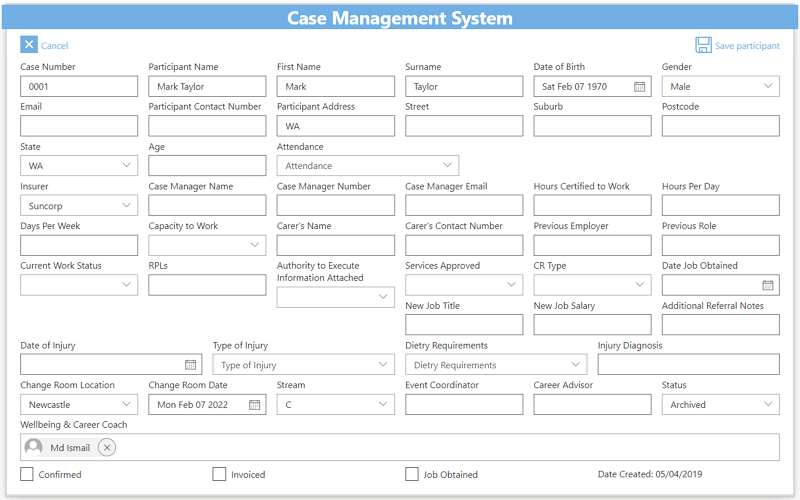
Task: Open the Attendance dropdown
Action: click(x=368, y=166)
